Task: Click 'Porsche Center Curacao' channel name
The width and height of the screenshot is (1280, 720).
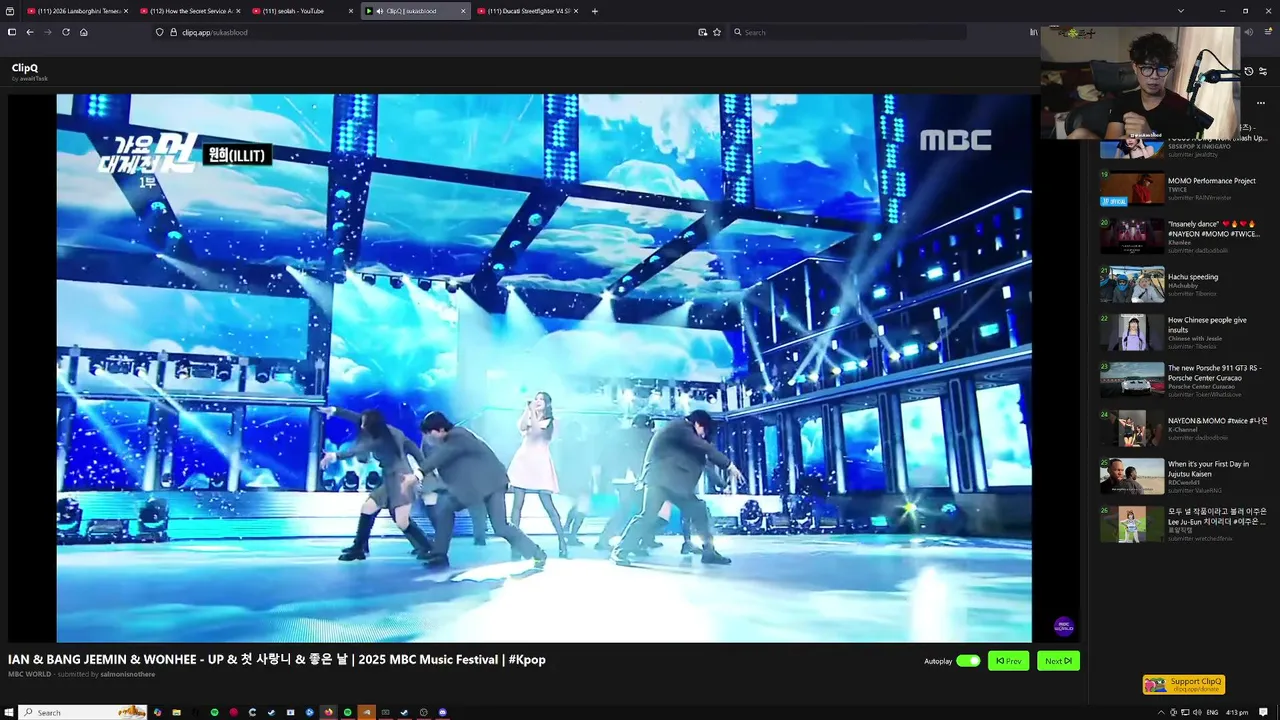Action: [x=1201, y=386]
